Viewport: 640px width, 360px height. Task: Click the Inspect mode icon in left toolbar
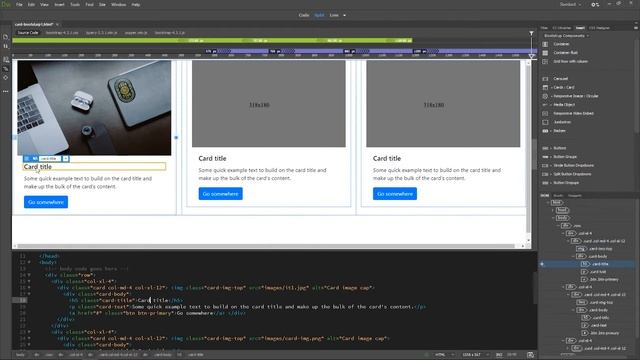[x=5, y=78]
